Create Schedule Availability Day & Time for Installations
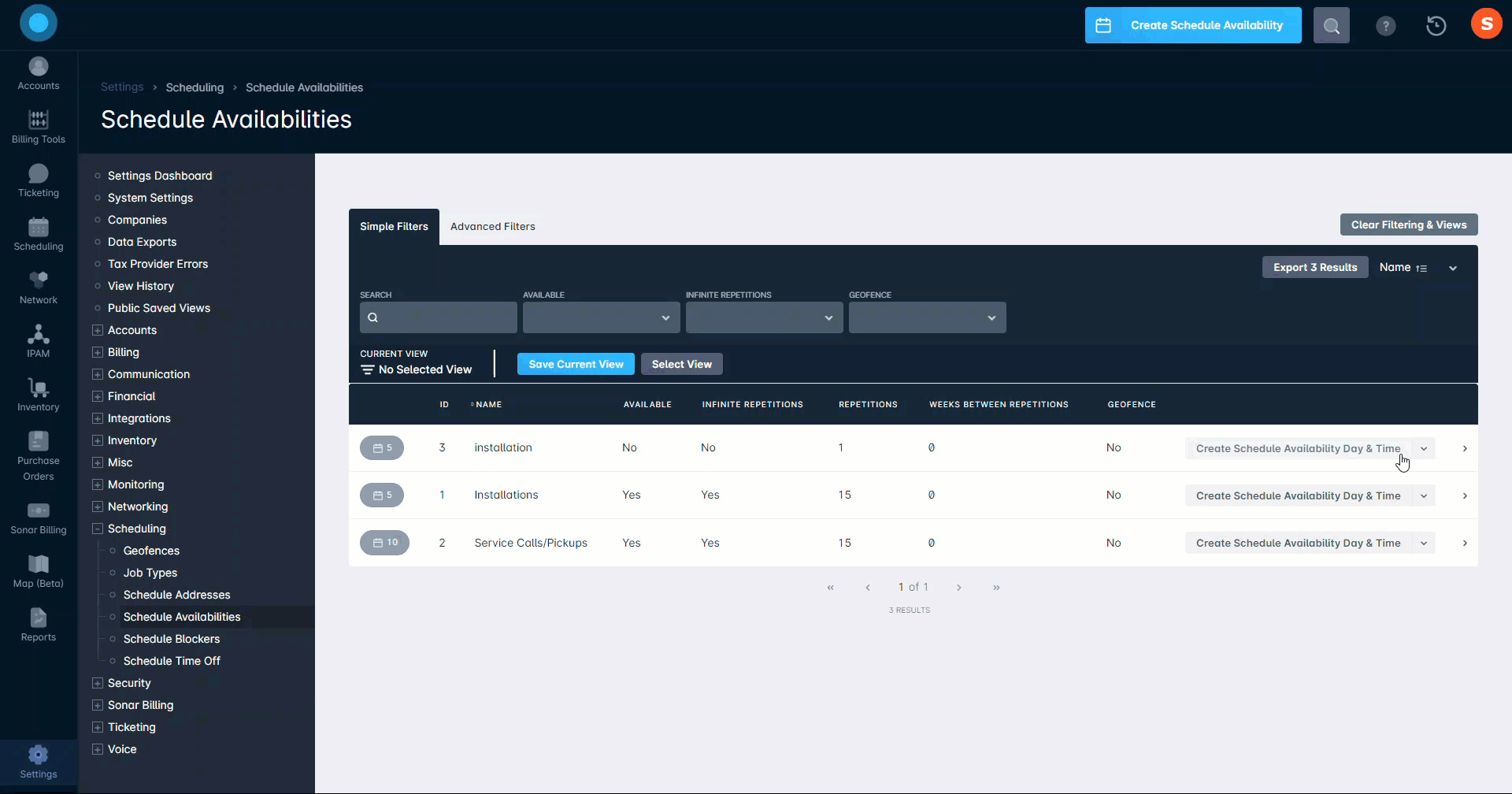 1299,495
